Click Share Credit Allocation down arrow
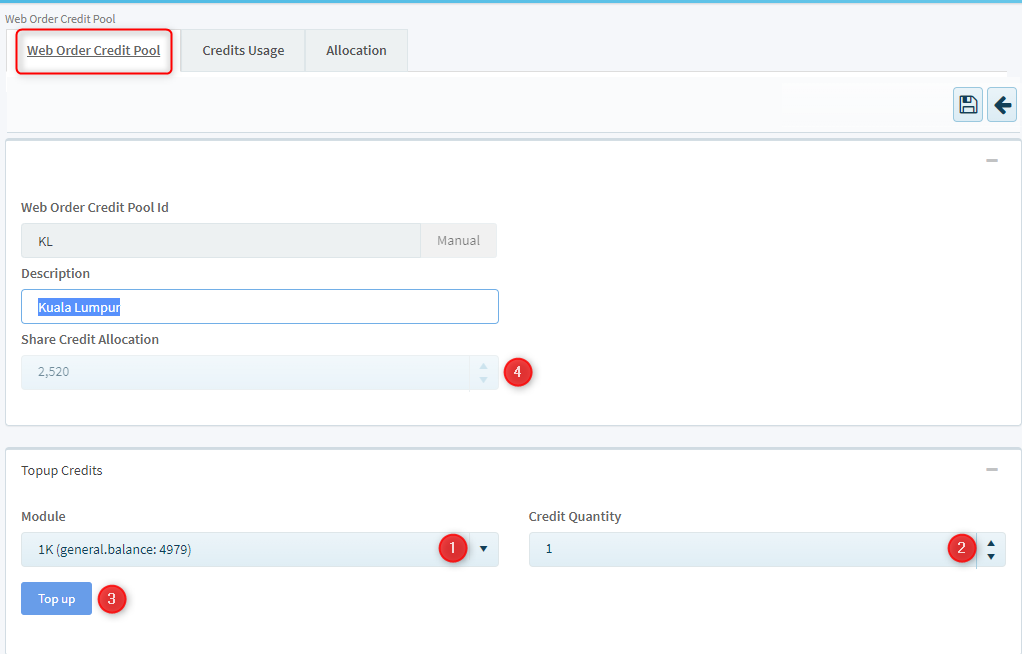Viewport: 1022px width, 654px height. pyautogui.click(x=484, y=379)
